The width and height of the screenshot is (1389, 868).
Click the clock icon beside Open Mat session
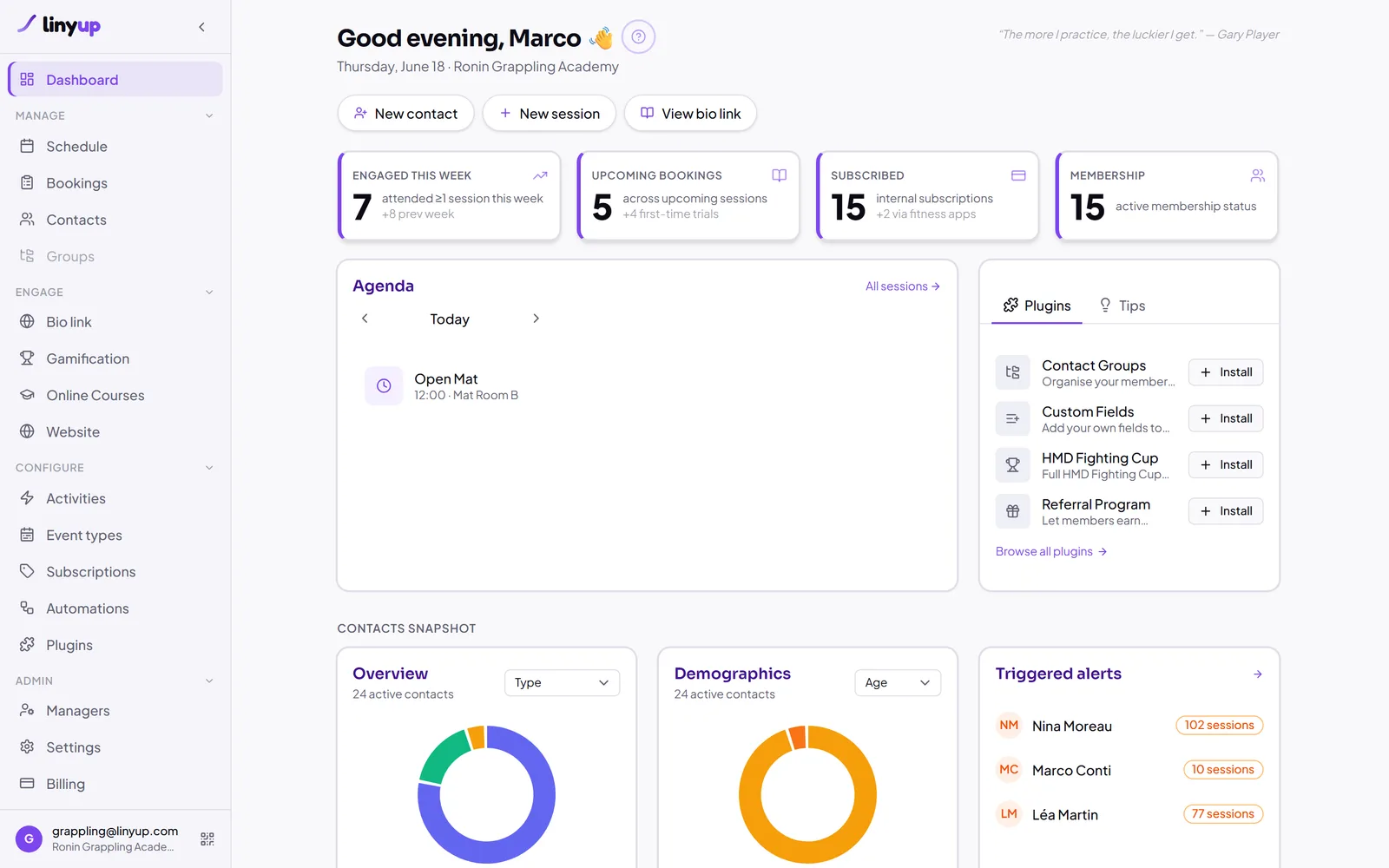pyautogui.click(x=384, y=386)
